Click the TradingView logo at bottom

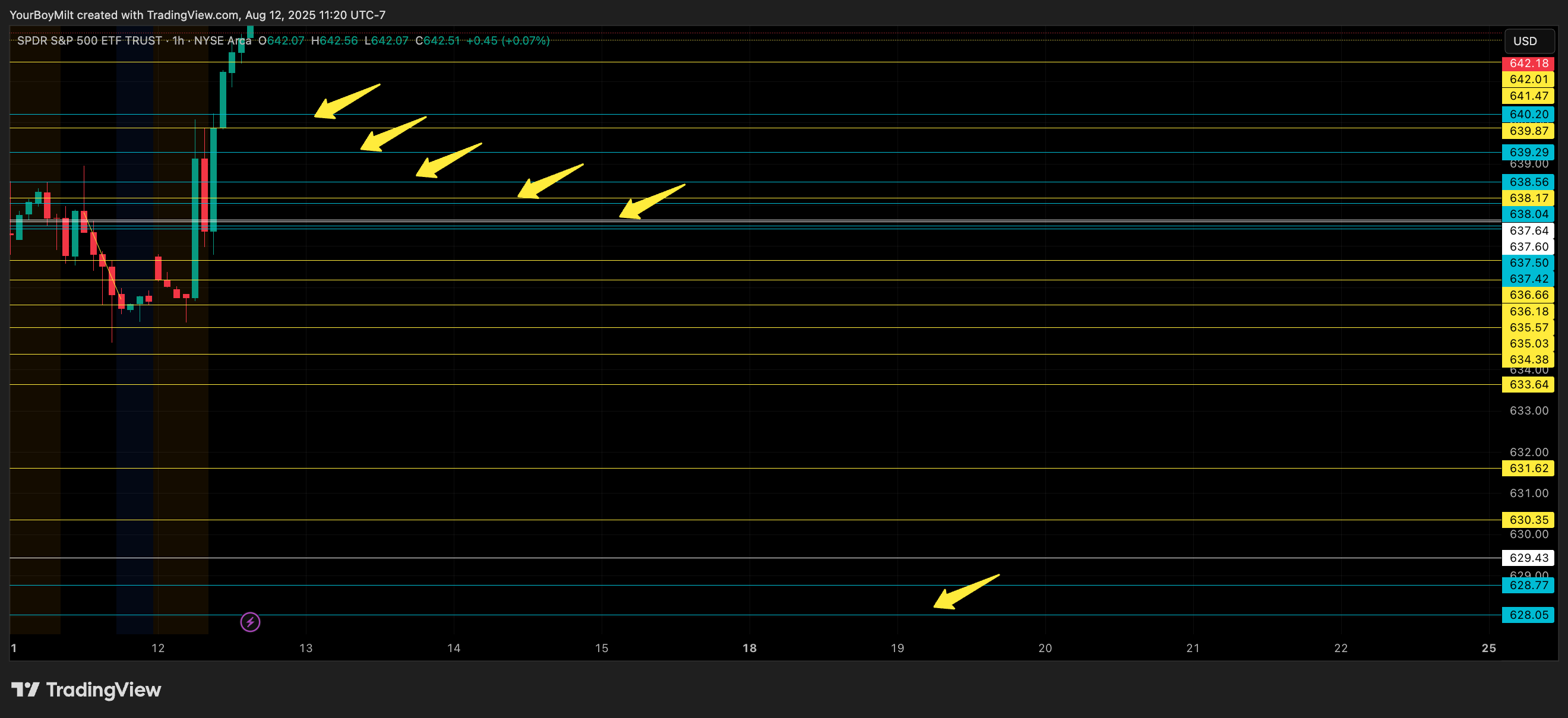[86, 689]
